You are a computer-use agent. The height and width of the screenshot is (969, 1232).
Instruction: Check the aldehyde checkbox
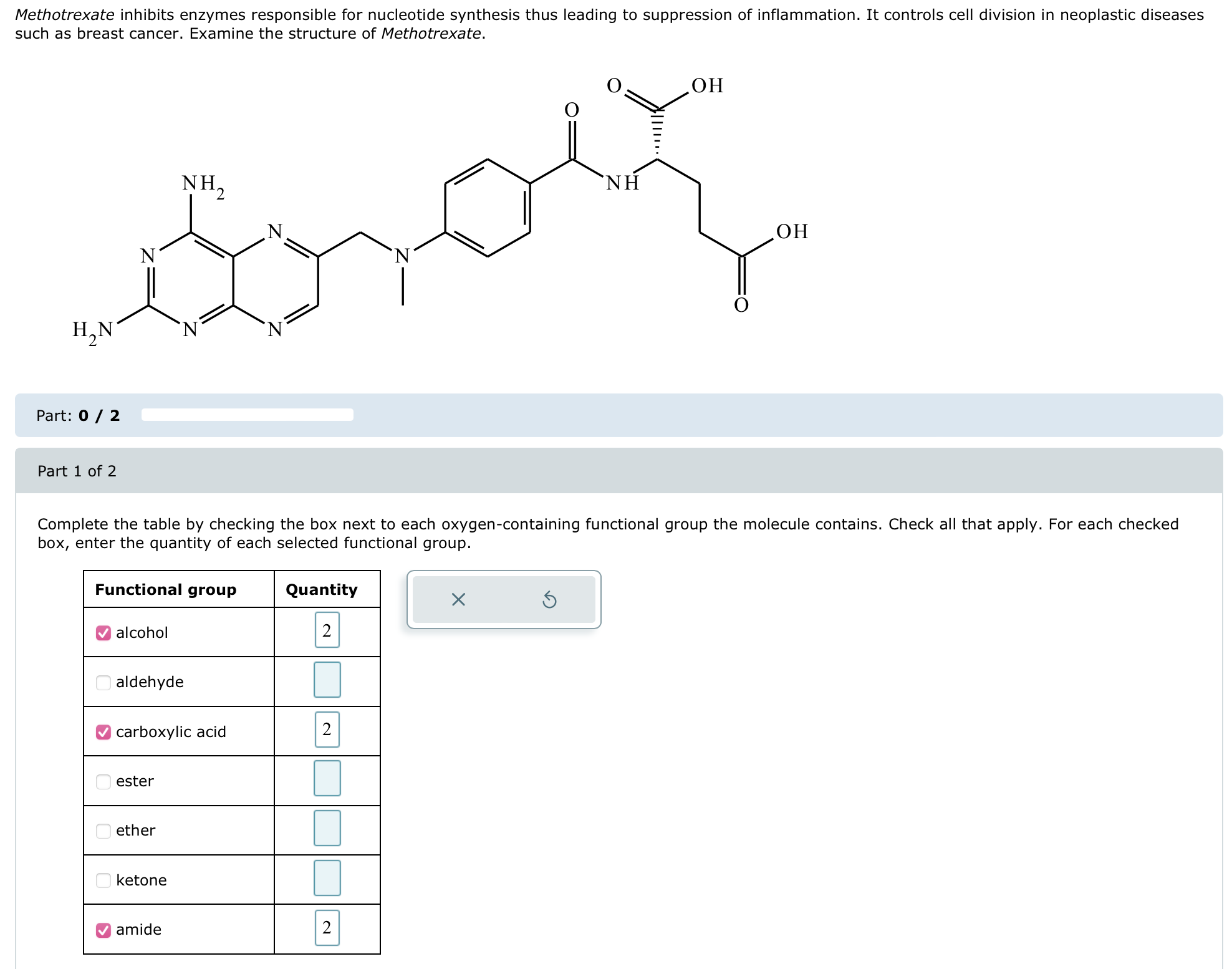(103, 682)
